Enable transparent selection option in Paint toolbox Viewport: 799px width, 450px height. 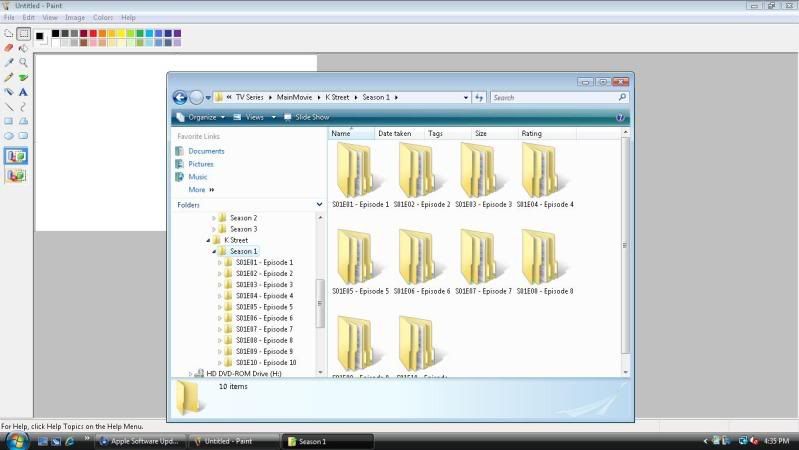(16, 176)
